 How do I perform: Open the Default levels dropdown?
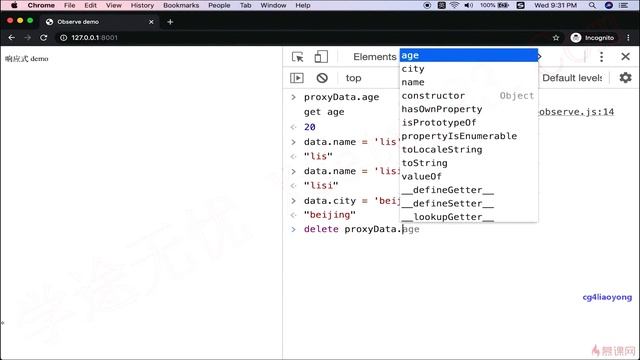(572, 78)
